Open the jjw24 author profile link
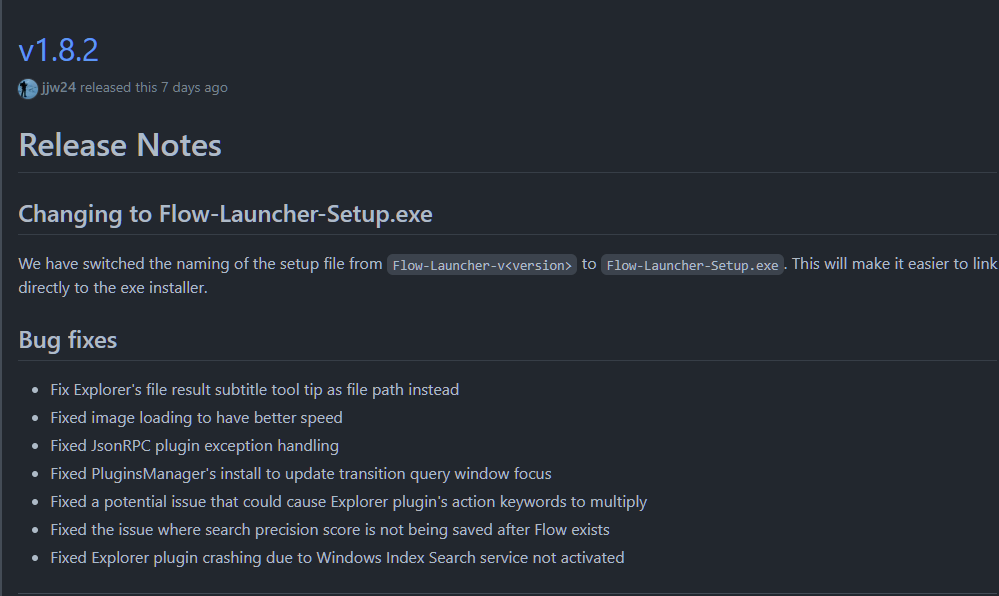Image resolution: width=999 pixels, height=596 pixels. (59, 87)
